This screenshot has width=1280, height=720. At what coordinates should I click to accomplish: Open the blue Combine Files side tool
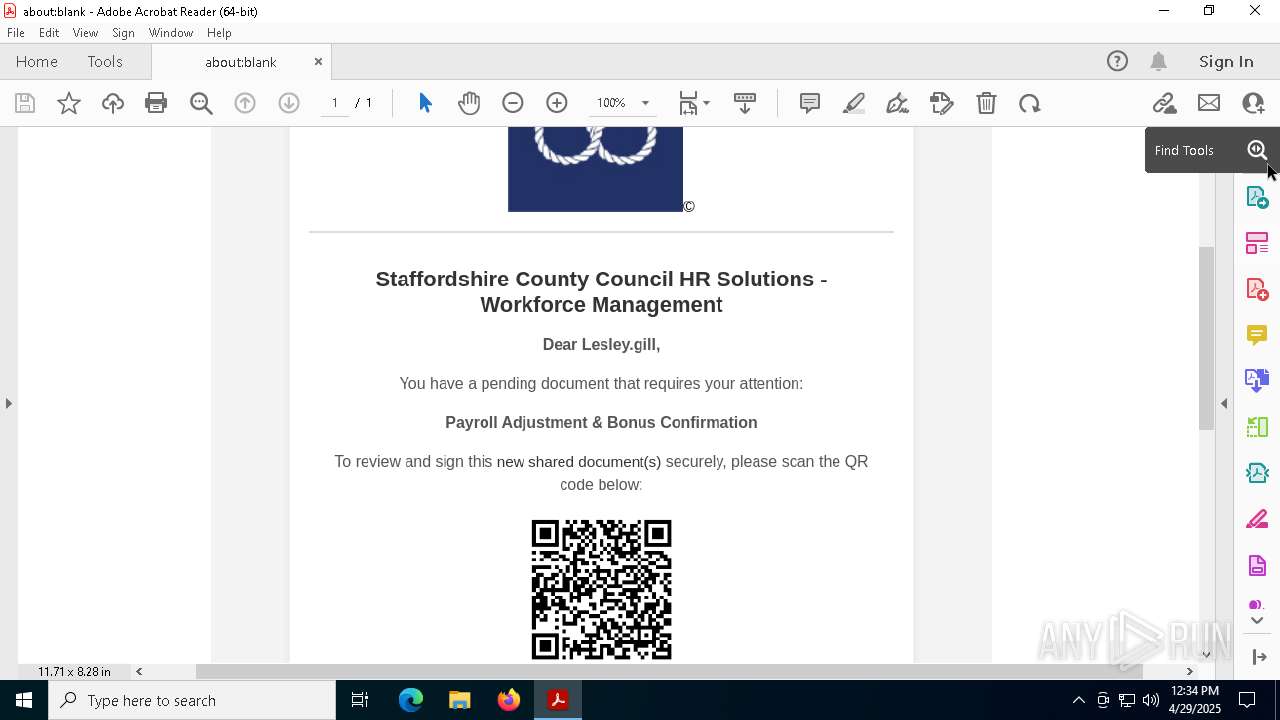[1257, 380]
